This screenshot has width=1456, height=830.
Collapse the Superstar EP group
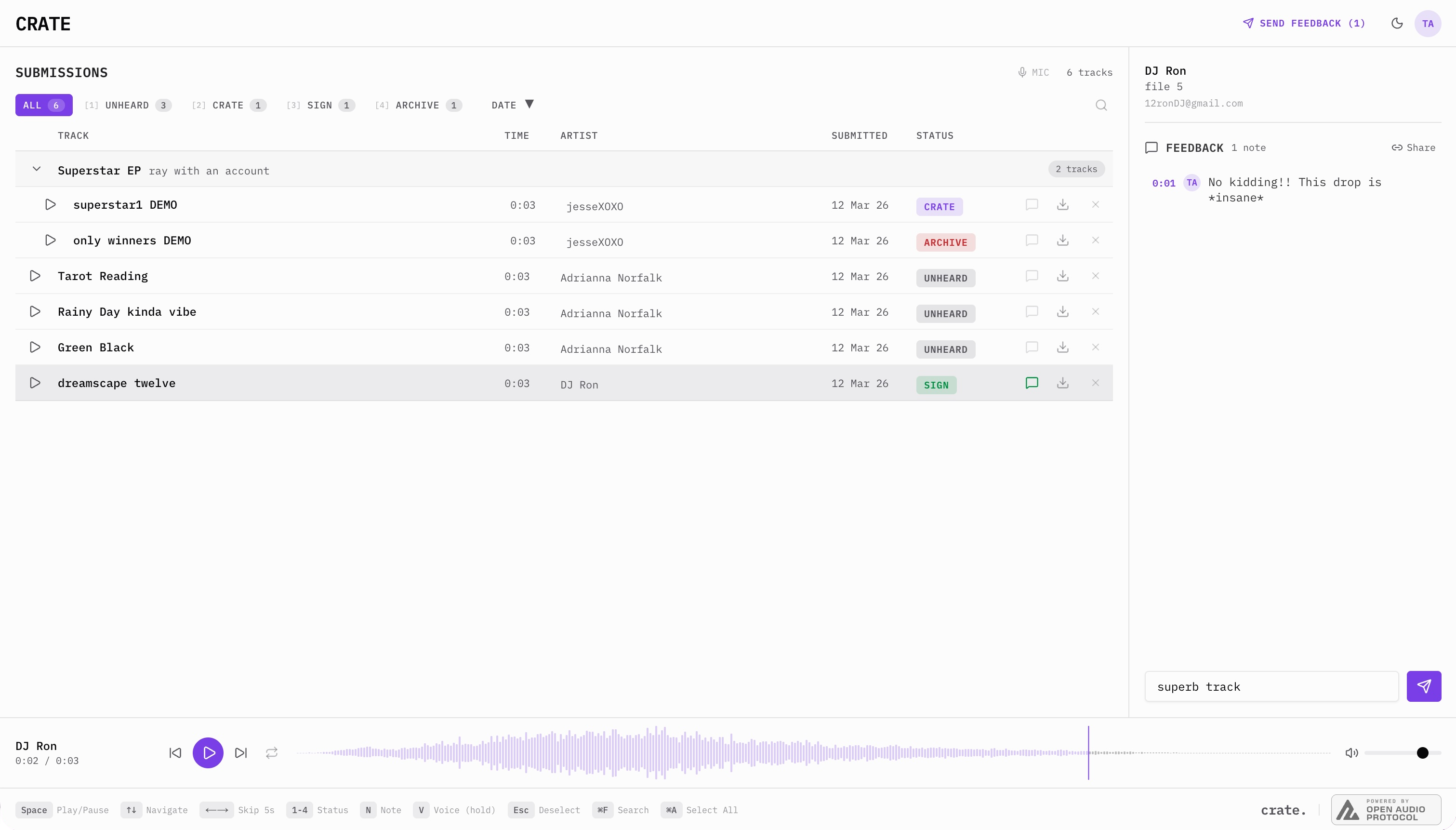pos(37,169)
